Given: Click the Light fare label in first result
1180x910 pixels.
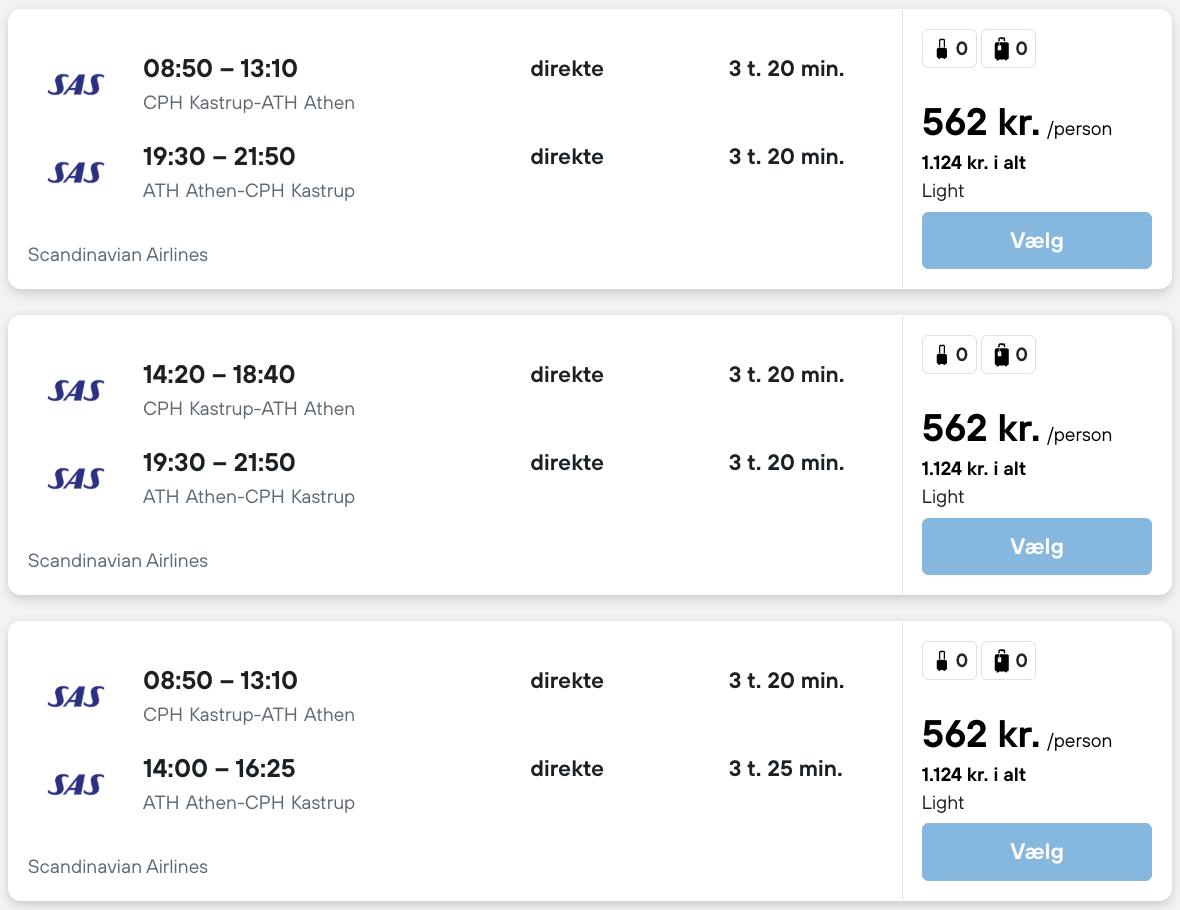Looking at the screenshot, I should (x=943, y=191).
